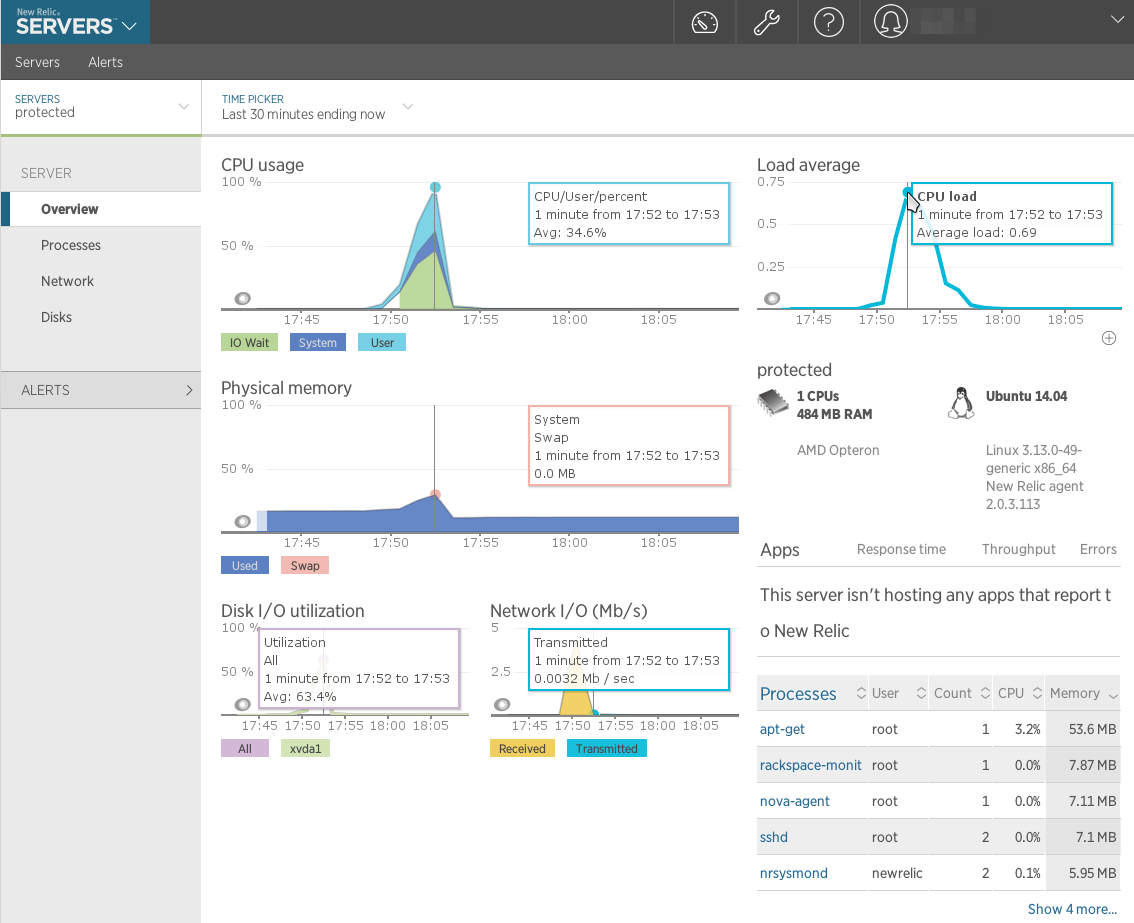The image size is (1134, 923).
Task: Toggle the IO Wait legend in CPU usage
Action: 249,343
